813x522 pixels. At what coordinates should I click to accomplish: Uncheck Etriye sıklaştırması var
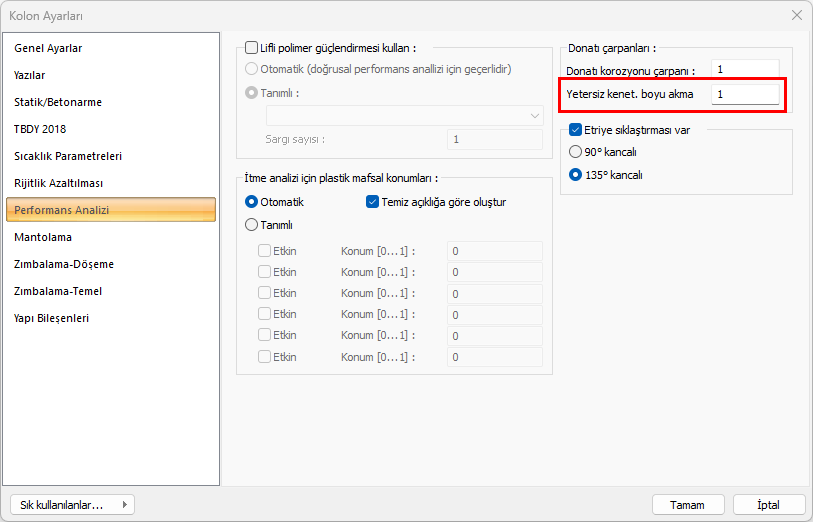click(575, 129)
